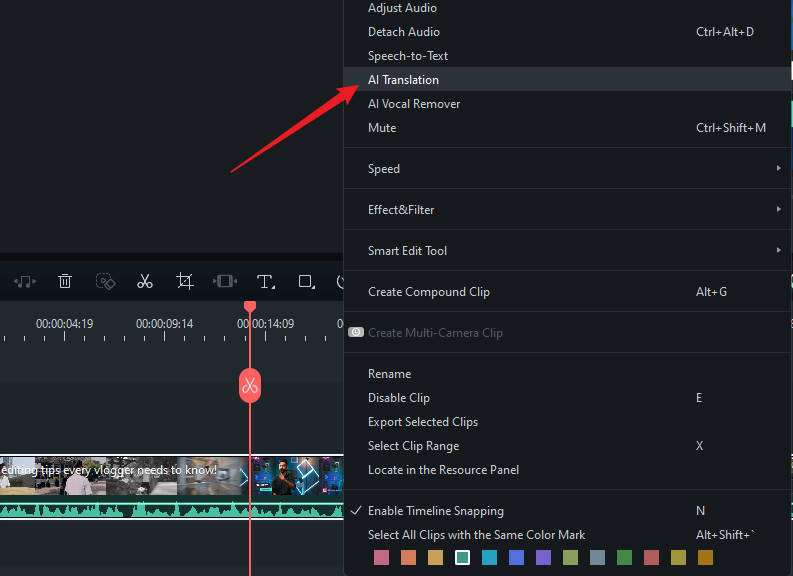793x576 pixels.
Task: Select Disable Clip menu entry
Action: [567, 397]
